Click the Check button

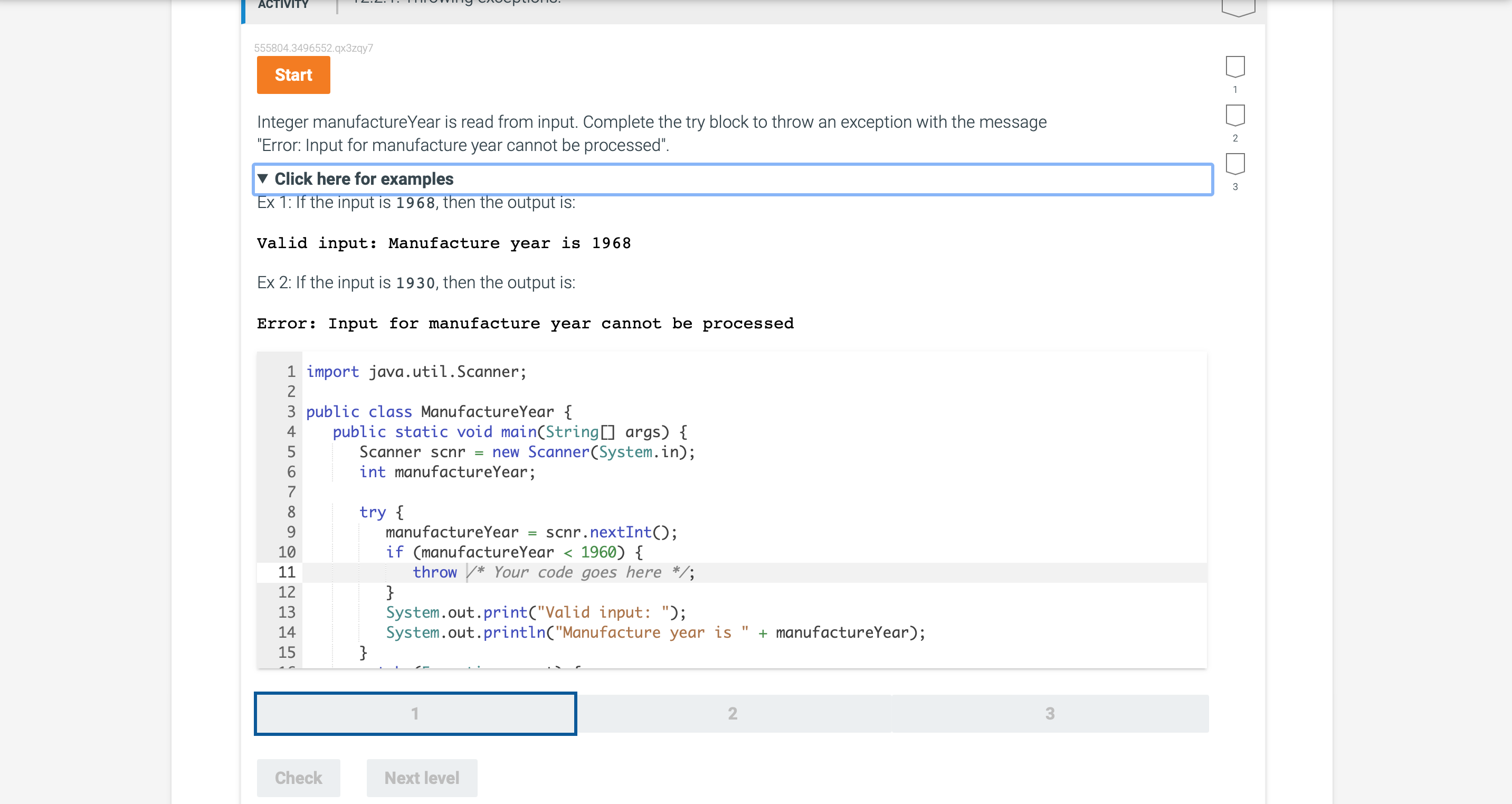coord(298,778)
